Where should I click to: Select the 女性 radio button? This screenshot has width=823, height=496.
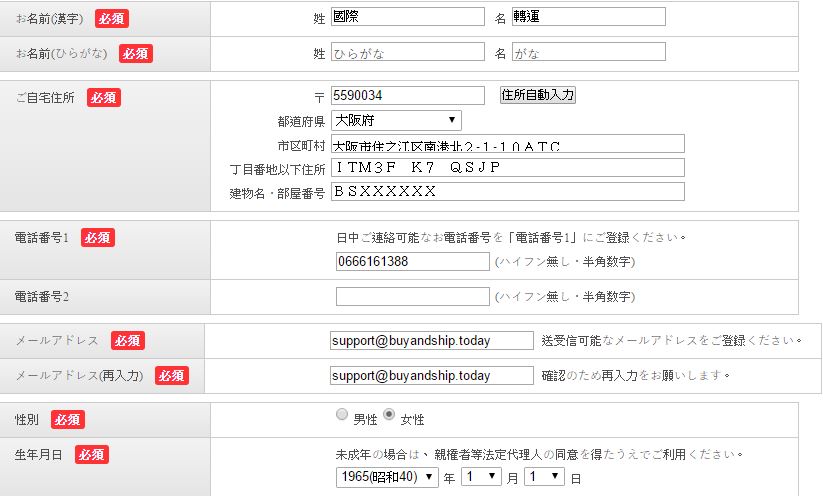click(x=390, y=415)
